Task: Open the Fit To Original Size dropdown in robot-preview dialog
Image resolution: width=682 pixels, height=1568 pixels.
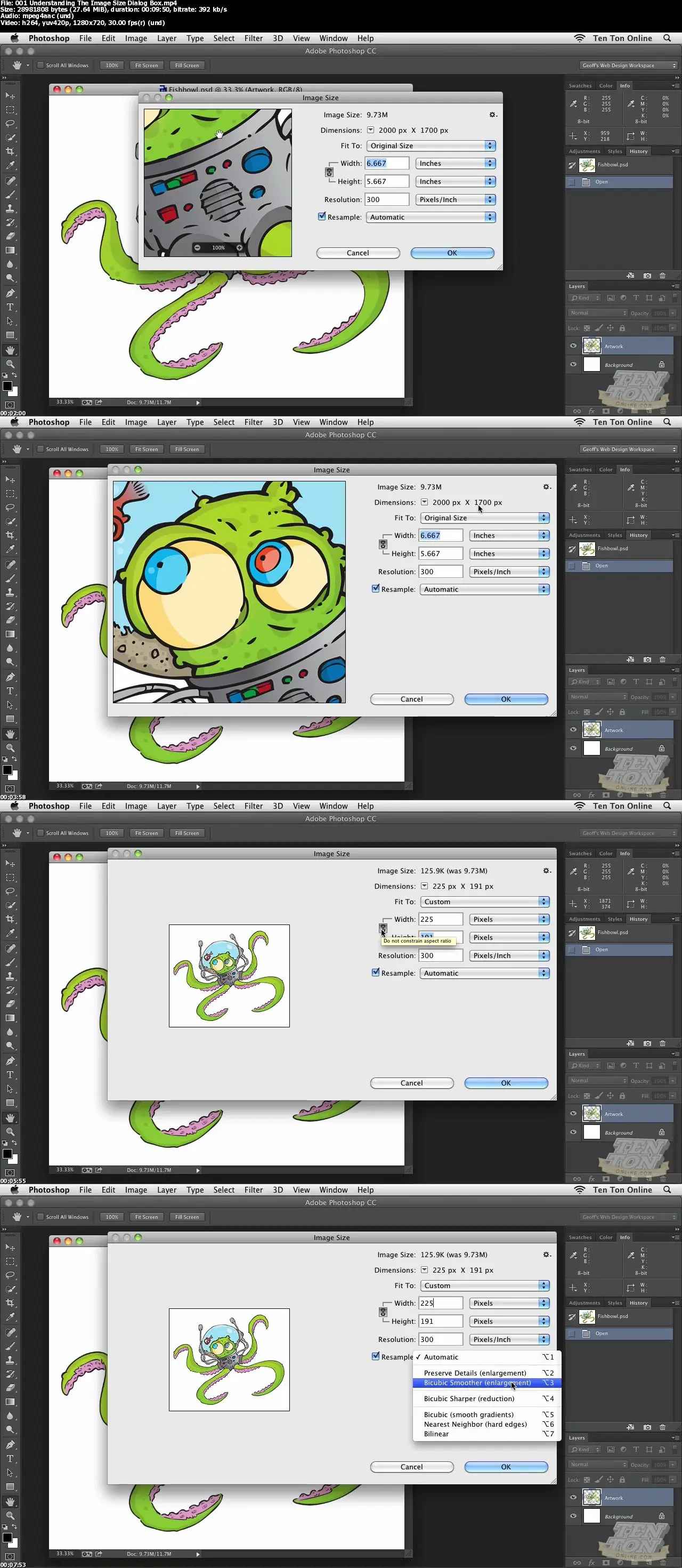Action: pos(431,146)
